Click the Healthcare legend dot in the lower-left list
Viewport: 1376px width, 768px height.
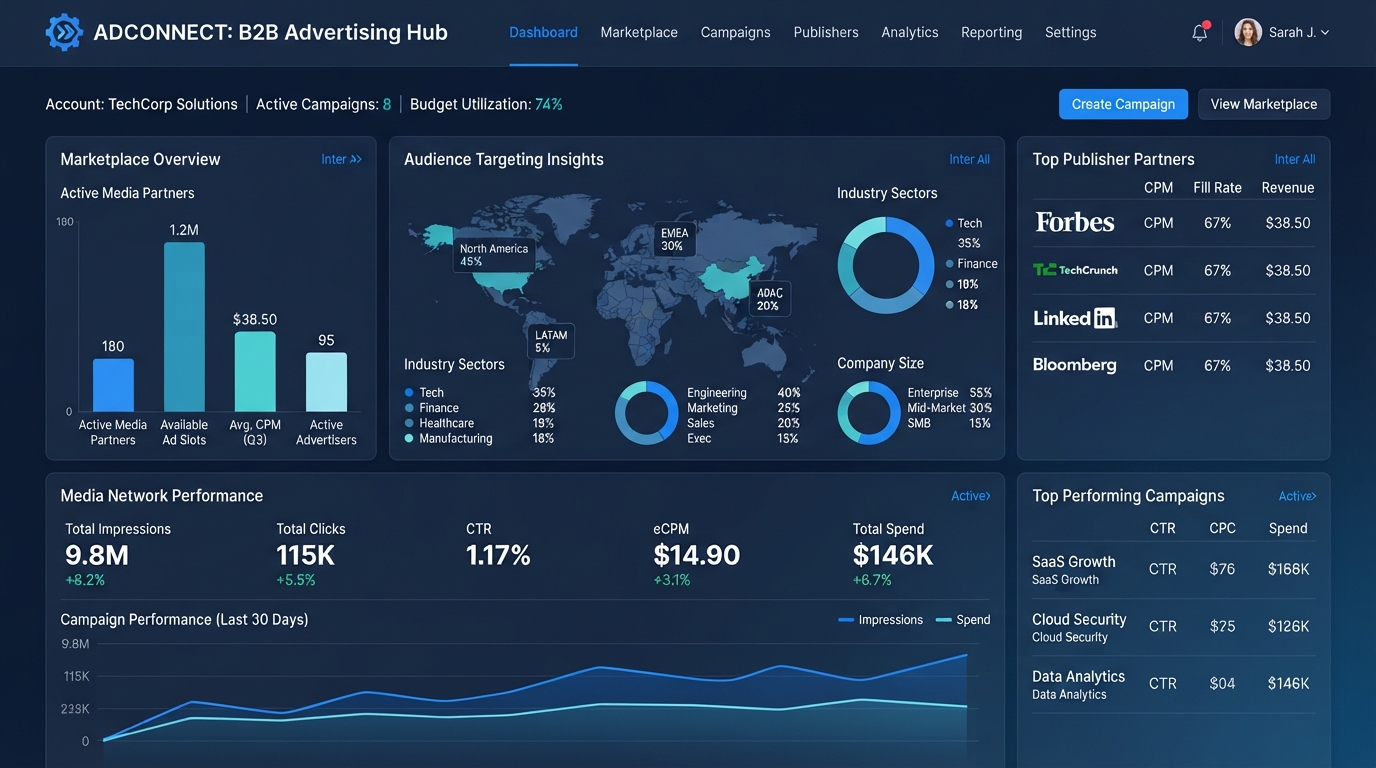click(409, 423)
